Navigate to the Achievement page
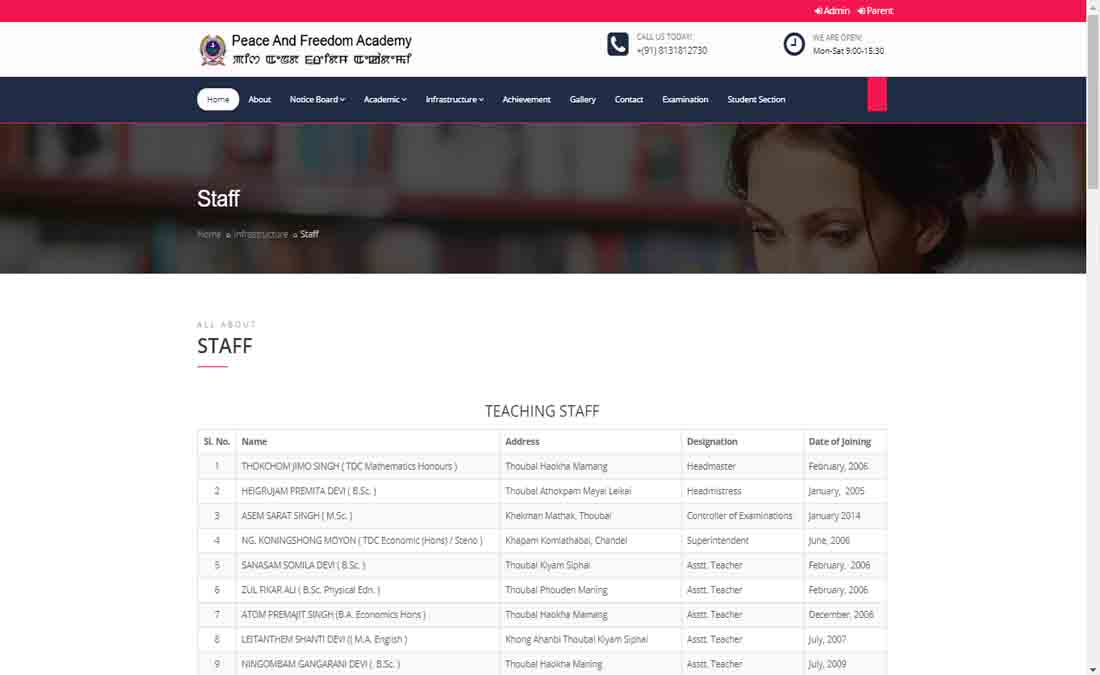This screenshot has width=1100, height=675. (526, 100)
